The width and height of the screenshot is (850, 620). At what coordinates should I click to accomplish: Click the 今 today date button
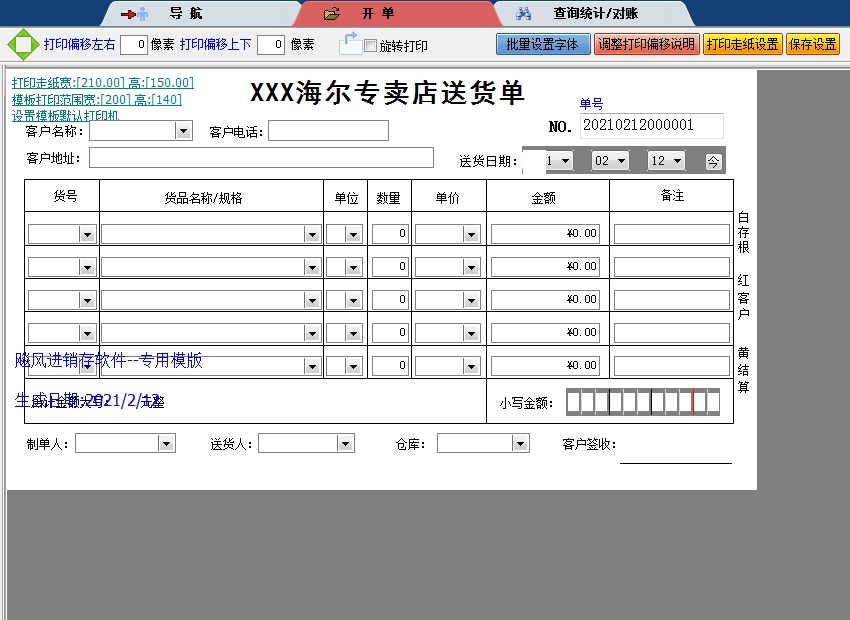point(713,161)
